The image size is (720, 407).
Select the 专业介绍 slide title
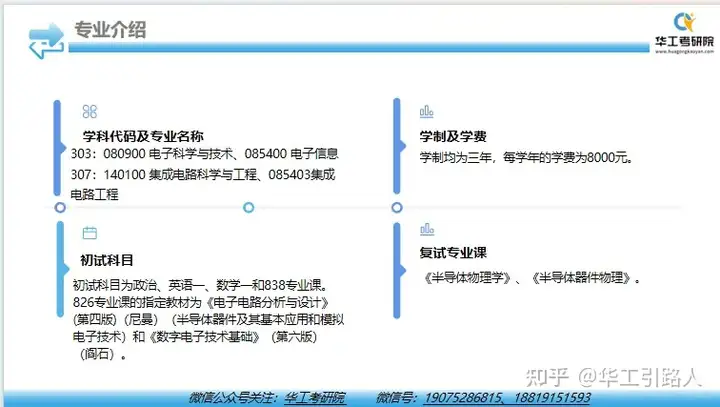(x=110, y=30)
